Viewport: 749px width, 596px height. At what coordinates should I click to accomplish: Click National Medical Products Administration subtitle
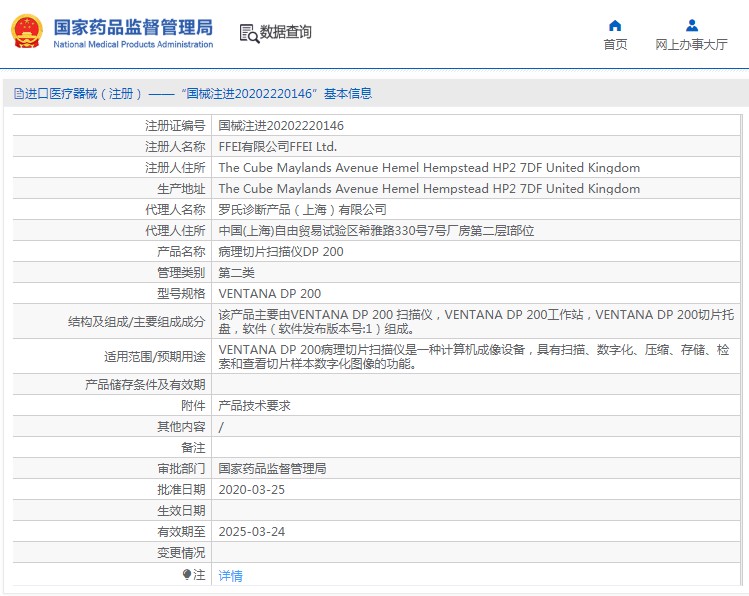(x=133, y=44)
